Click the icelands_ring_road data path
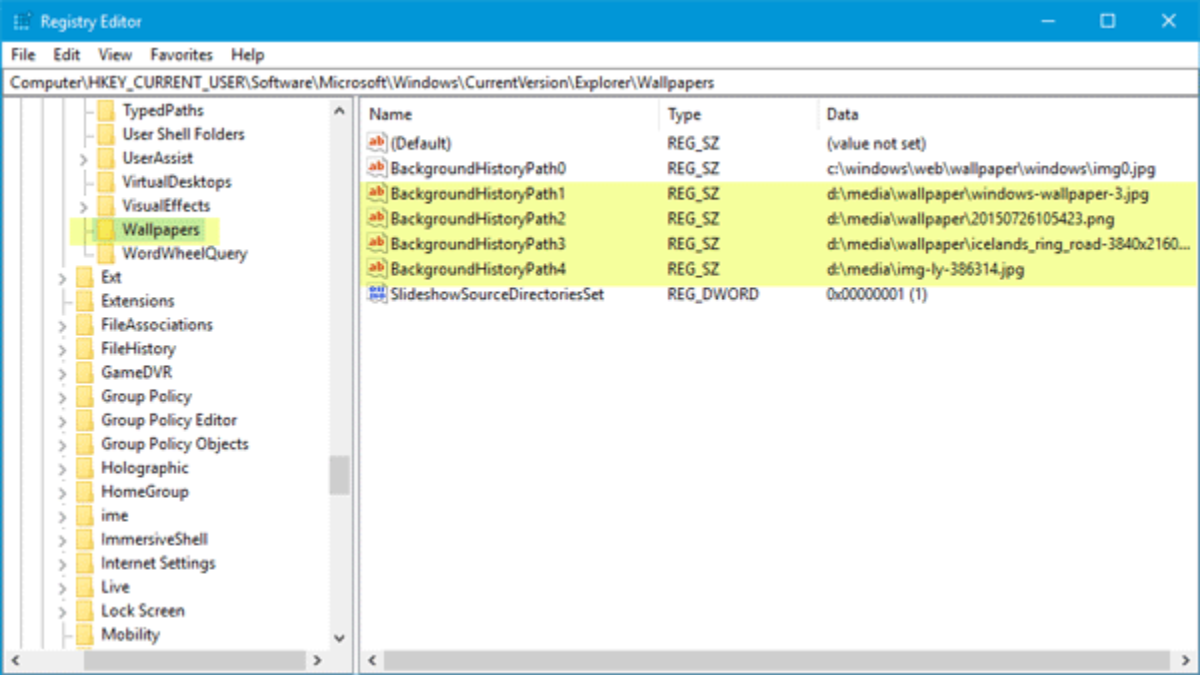The height and width of the screenshot is (675, 1200). (1008, 243)
